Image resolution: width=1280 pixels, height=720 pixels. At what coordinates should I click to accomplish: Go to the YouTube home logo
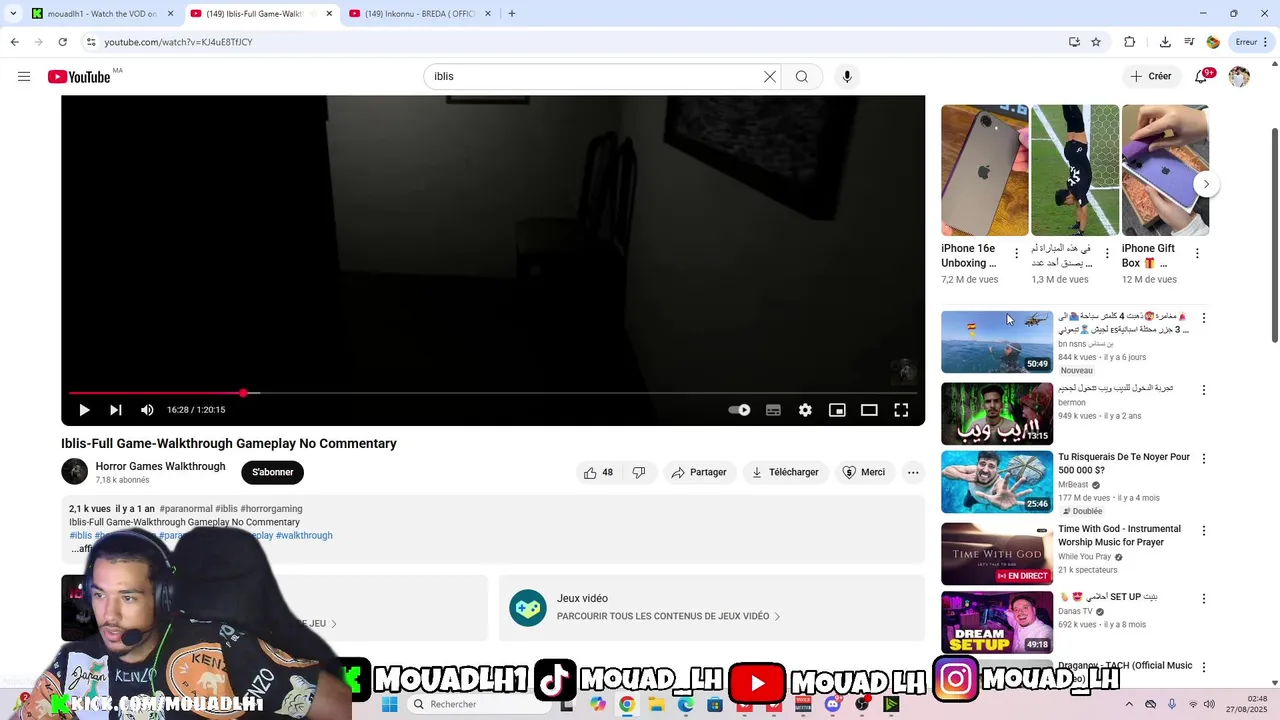(x=79, y=77)
